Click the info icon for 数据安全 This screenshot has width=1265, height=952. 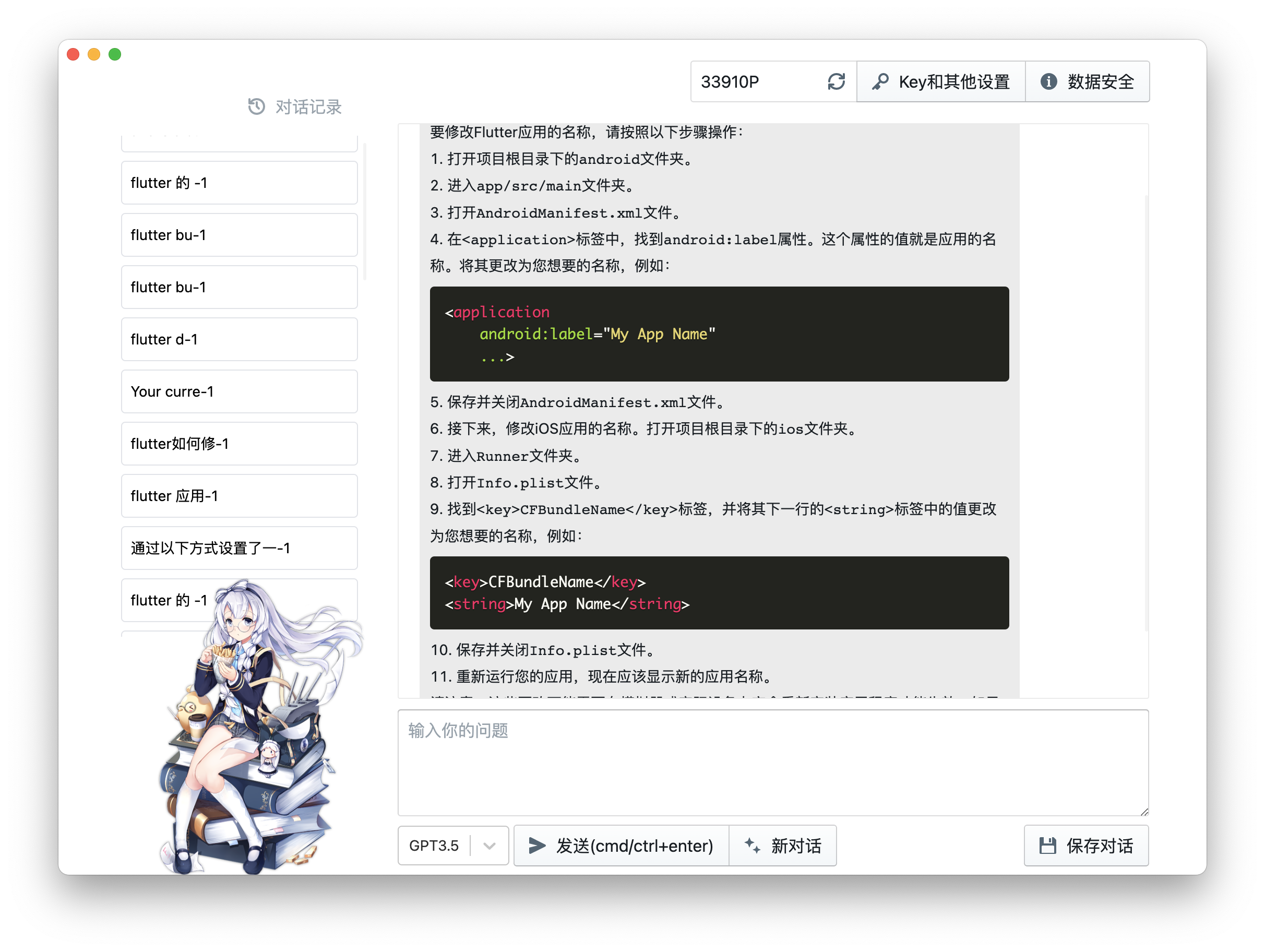click(x=1048, y=82)
